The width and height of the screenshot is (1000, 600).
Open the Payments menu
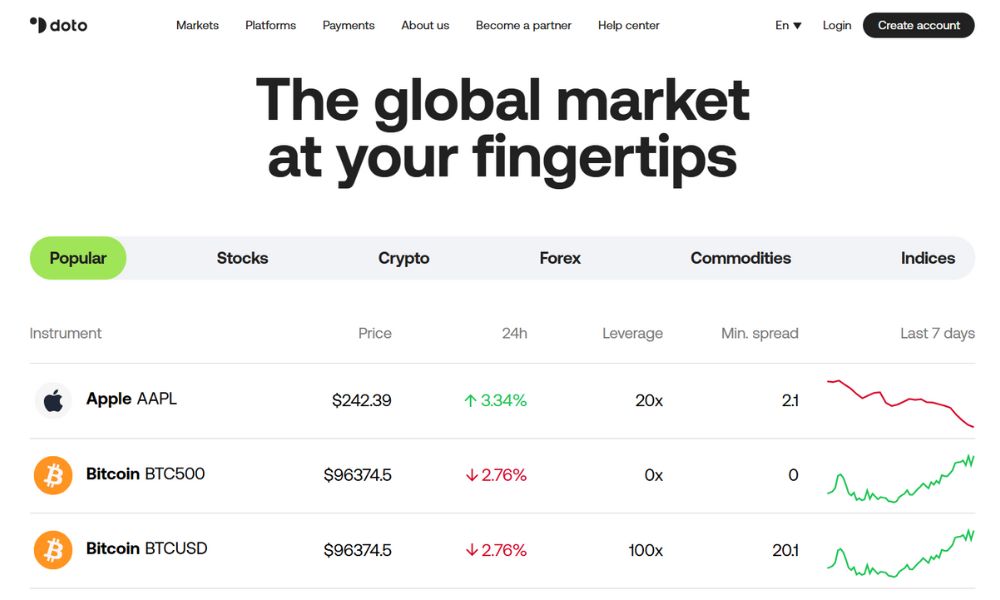coord(348,25)
